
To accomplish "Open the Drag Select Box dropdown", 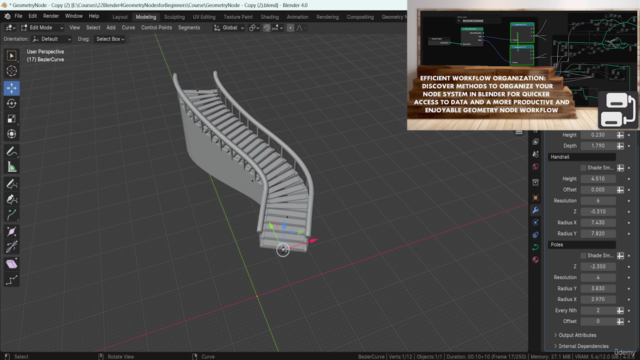I will pyautogui.click(x=110, y=39).
